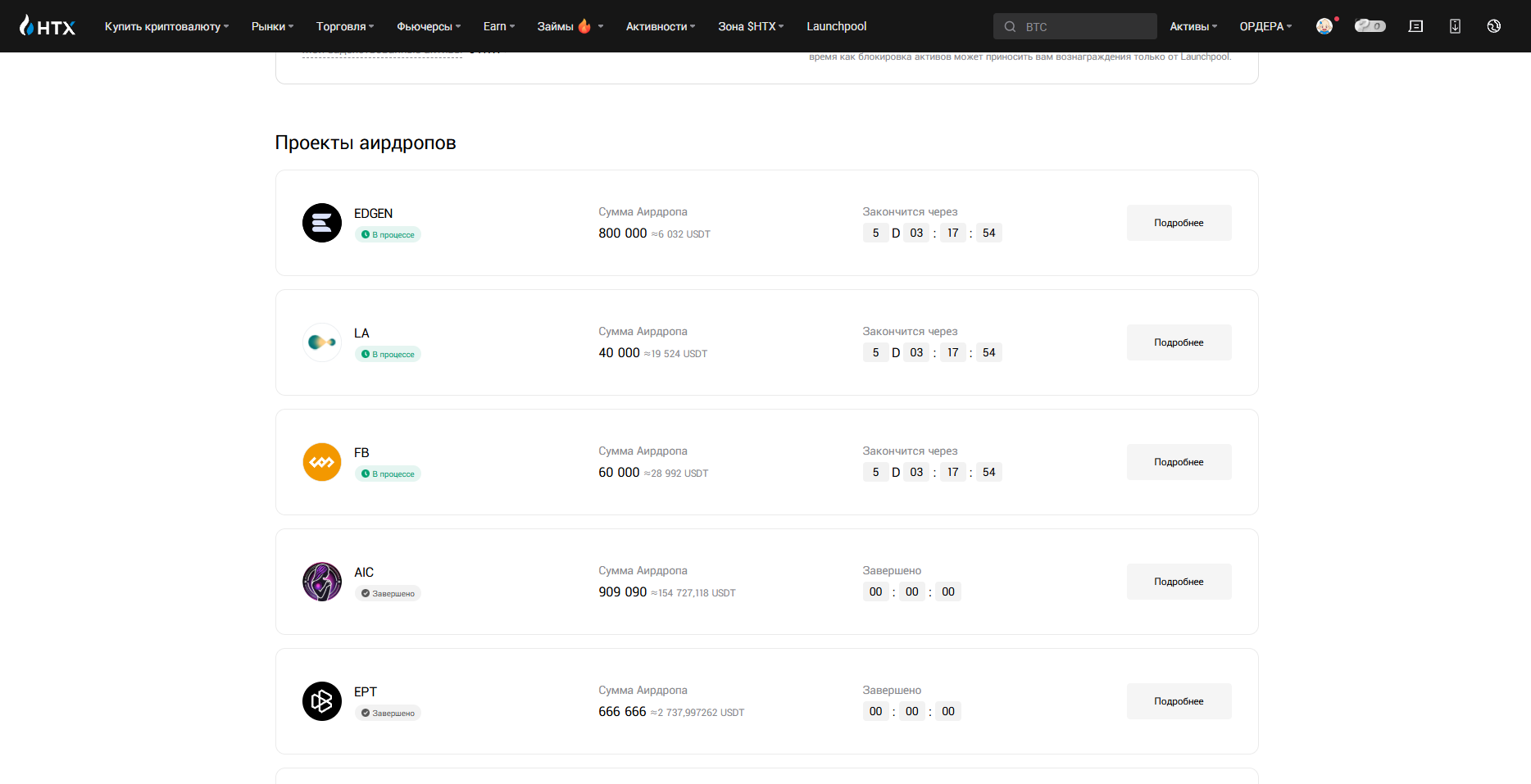Expand the Торговля menu

tap(345, 26)
